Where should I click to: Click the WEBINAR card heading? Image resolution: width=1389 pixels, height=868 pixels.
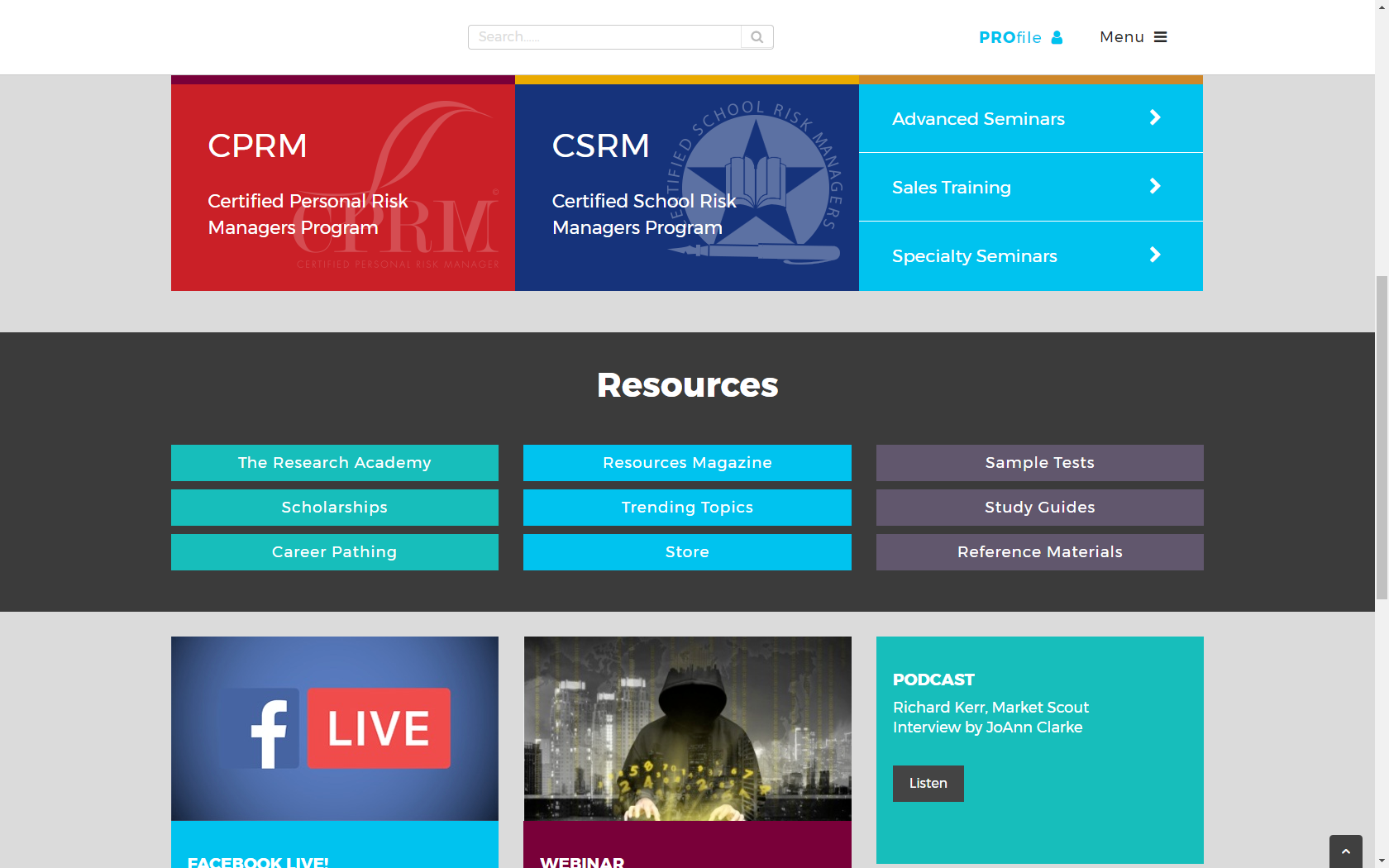pos(582,862)
